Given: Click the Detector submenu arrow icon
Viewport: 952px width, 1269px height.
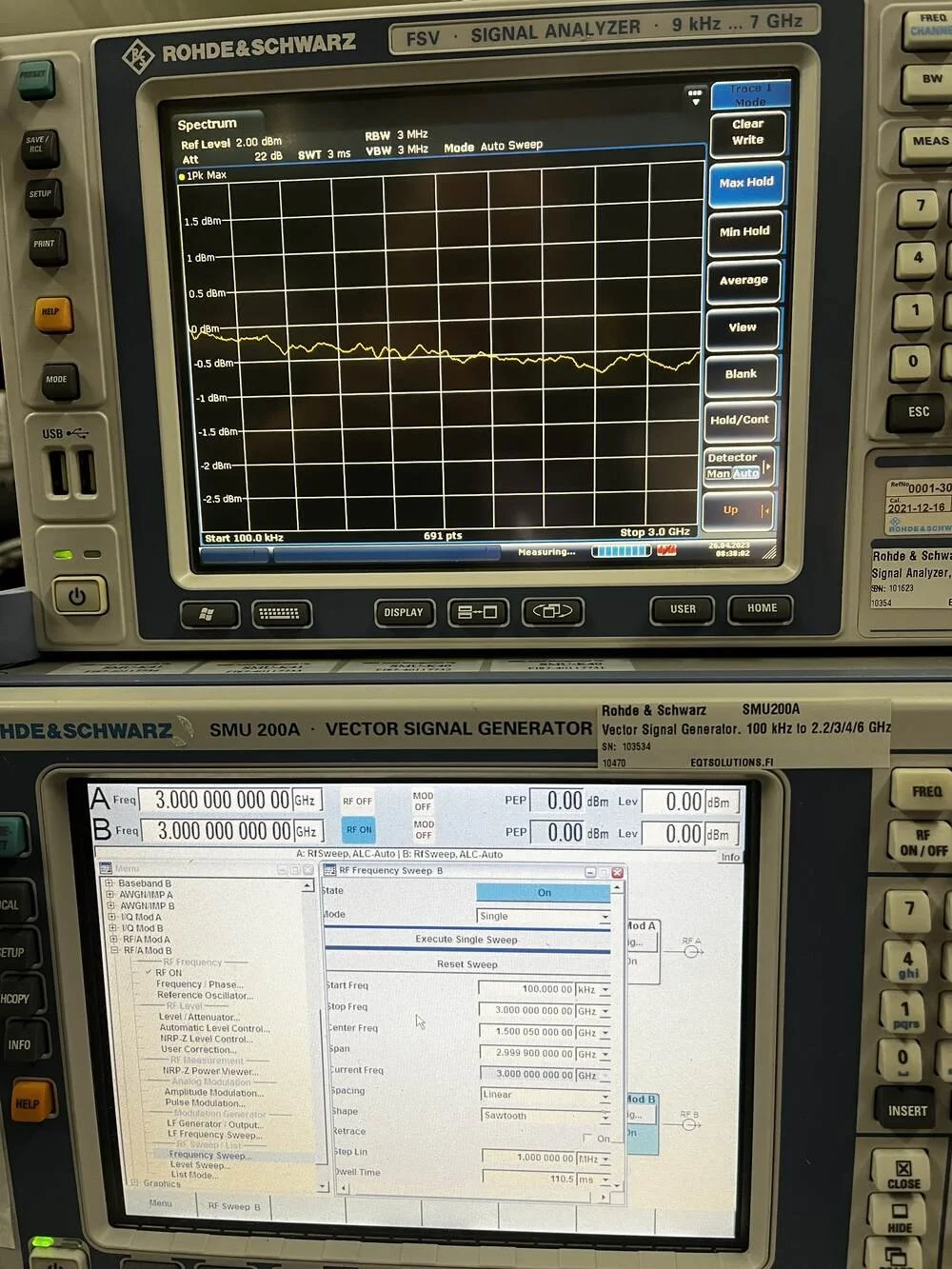Looking at the screenshot, I should click(767, 467).
